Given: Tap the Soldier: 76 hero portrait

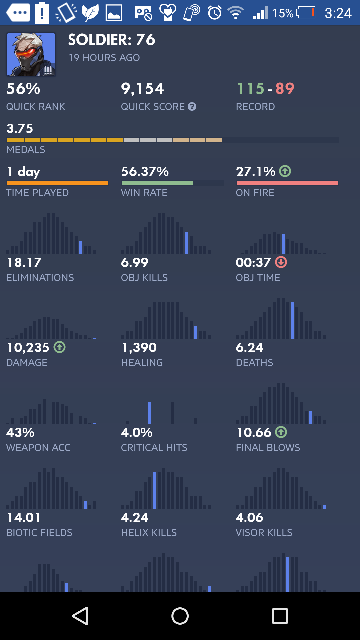Looking at the screenshot, I should click(31, 54).
